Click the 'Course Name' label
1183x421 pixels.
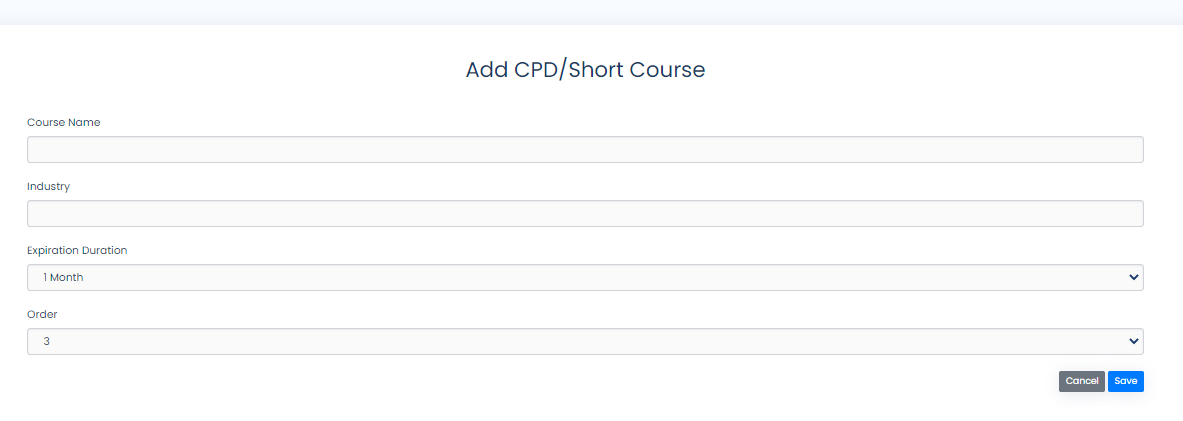coord(63,122)
